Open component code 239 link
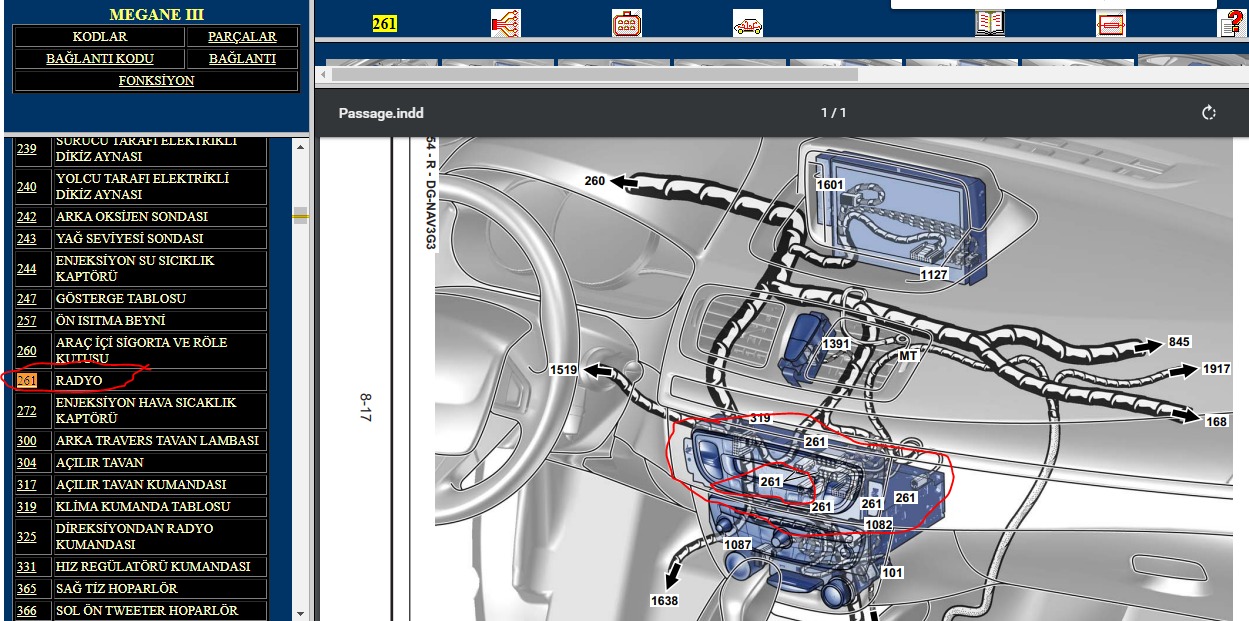The image size is (1249, 621). [27, 149]
